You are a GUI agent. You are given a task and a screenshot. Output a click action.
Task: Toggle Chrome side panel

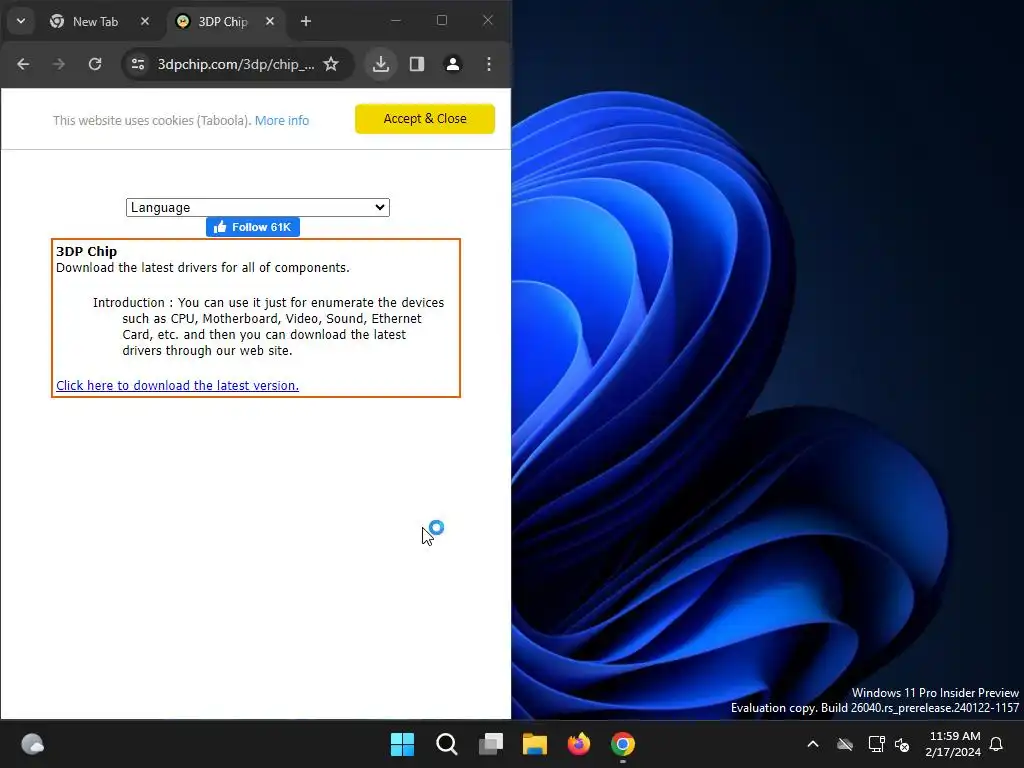[x=417, y=64]
